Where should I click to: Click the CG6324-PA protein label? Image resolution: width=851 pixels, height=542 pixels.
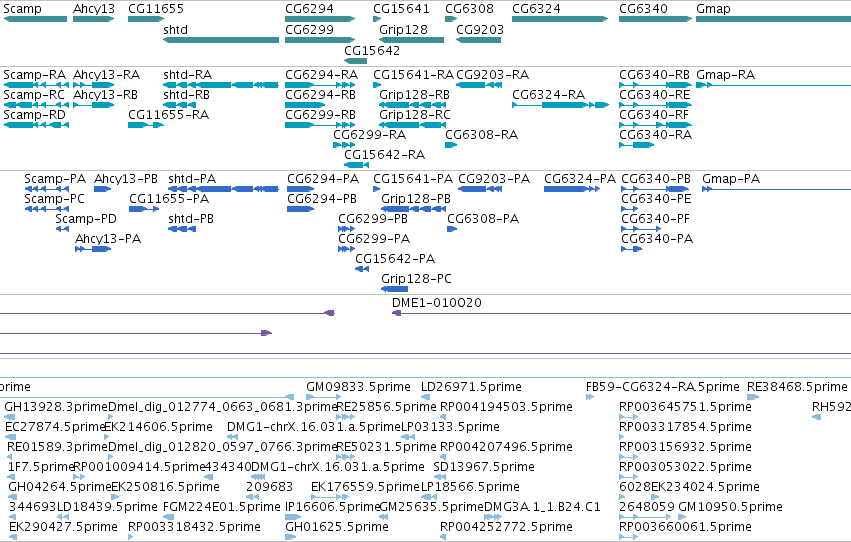coord(580,179)
